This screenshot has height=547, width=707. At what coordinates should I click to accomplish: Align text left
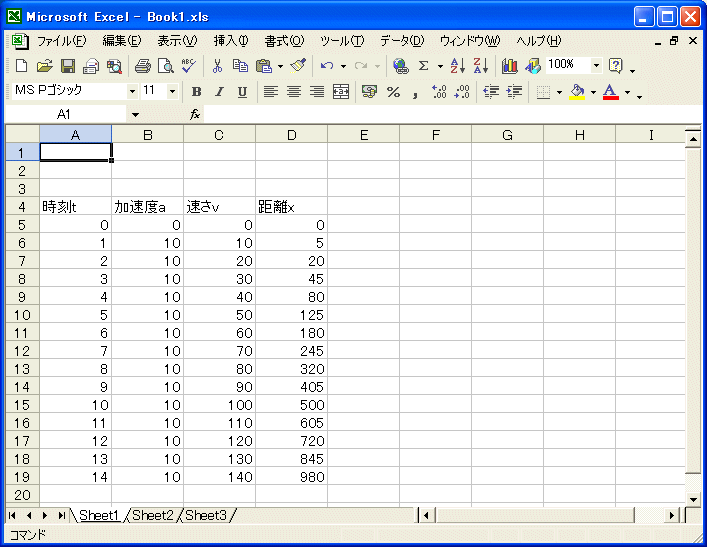coord(271,92)
